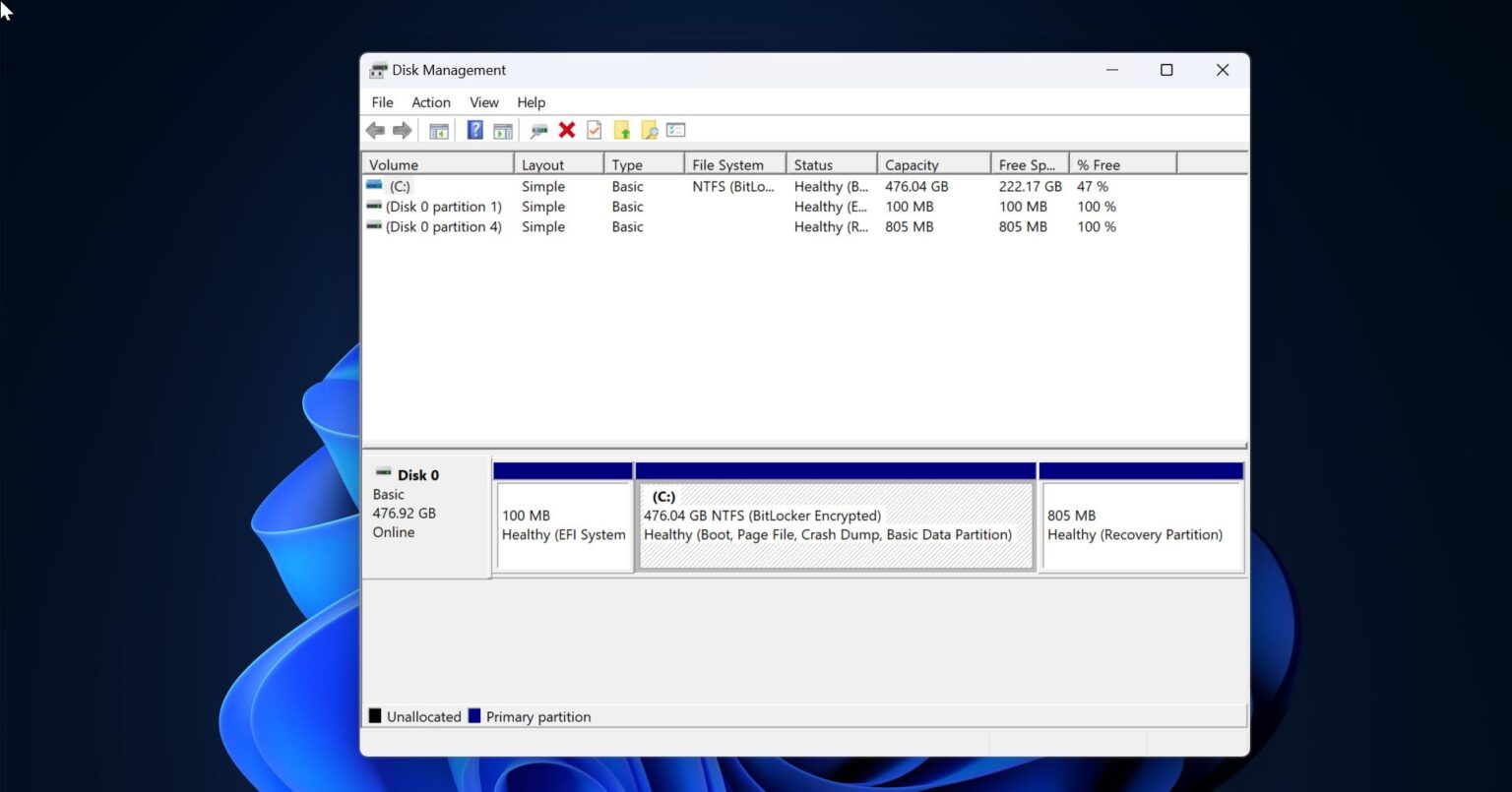Image resolution: width=1512 pixels, height=792 pixels.
Task: Open the Help menu
Action: tap(531, 102)
